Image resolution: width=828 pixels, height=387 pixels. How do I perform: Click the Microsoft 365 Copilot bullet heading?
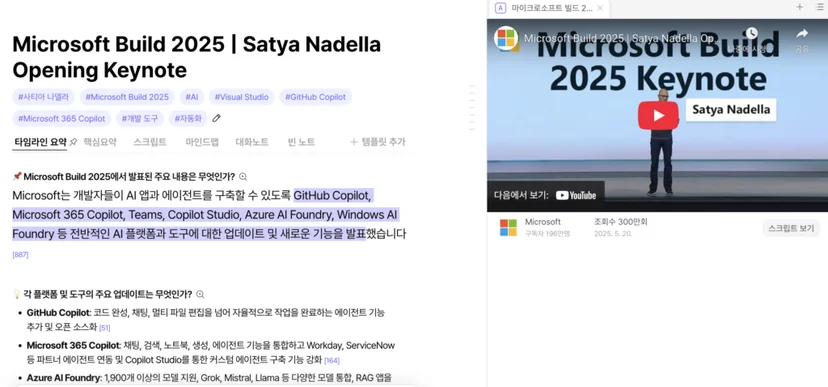73,346
